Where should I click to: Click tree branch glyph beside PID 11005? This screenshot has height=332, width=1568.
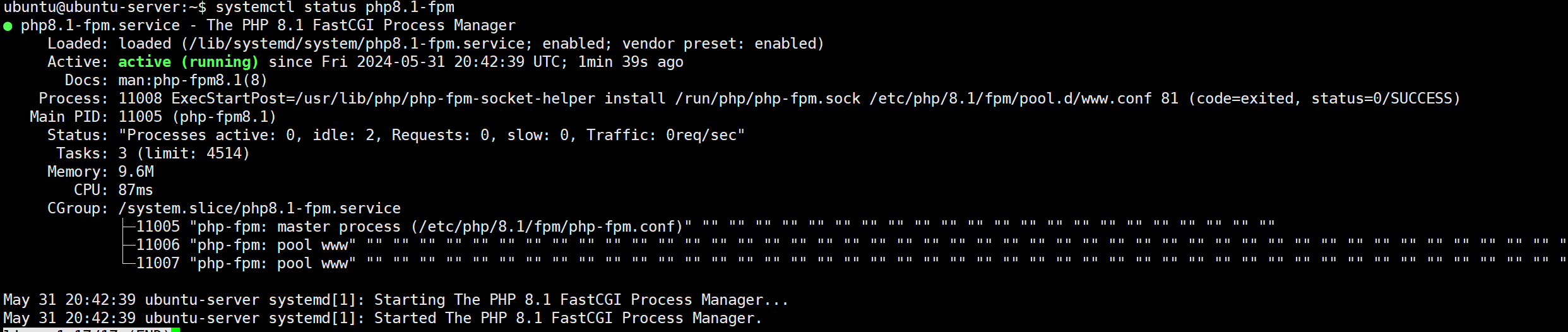(x=128, y=227)
